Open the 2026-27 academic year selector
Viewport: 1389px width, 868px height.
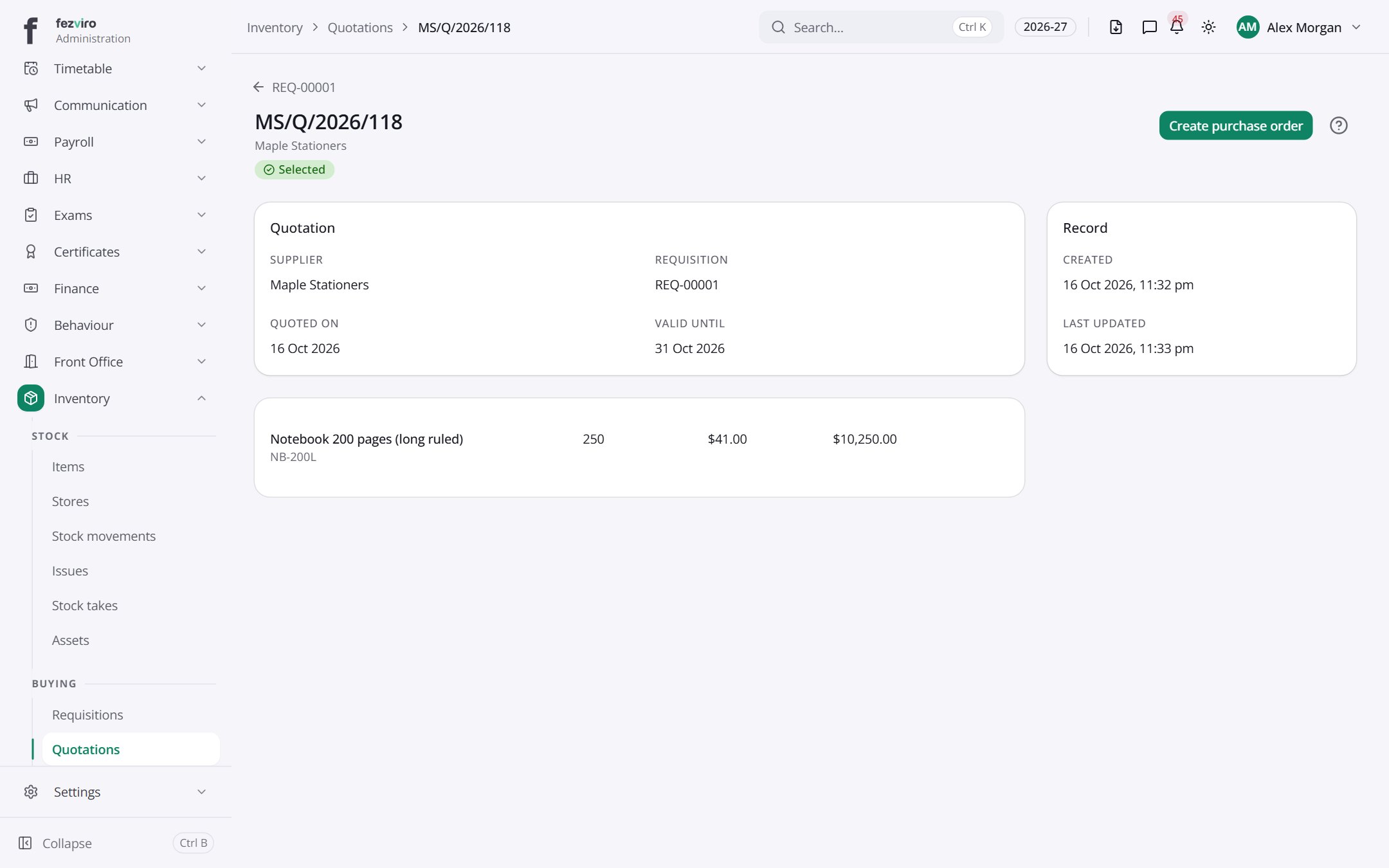click(x=1045, y=27)
